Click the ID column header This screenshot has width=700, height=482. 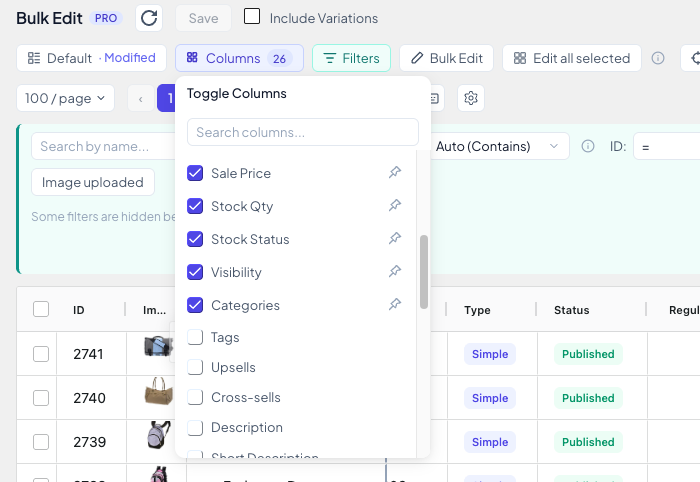pos(79,310)
